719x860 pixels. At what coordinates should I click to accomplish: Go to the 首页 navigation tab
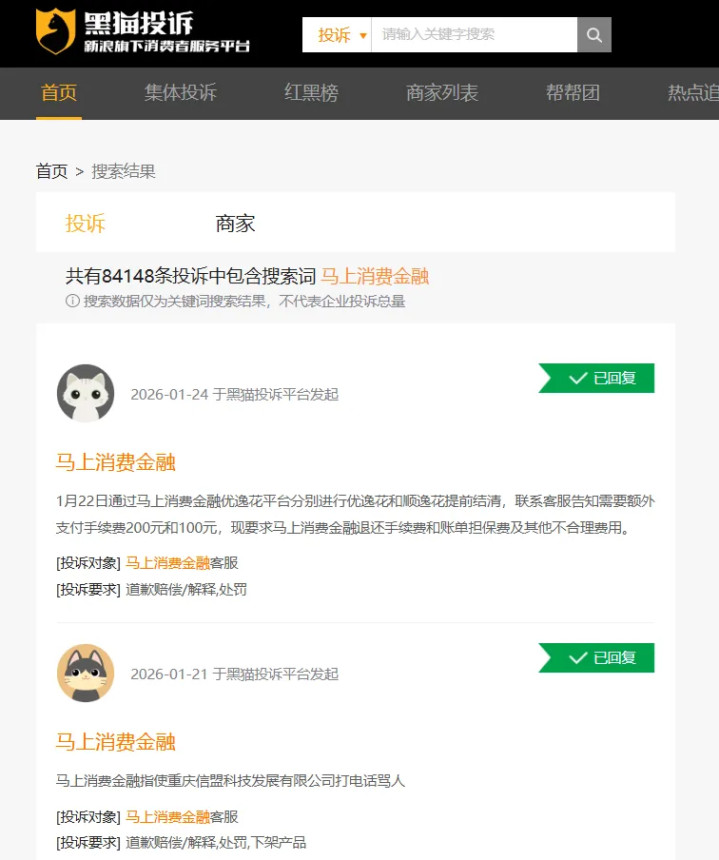59,93
